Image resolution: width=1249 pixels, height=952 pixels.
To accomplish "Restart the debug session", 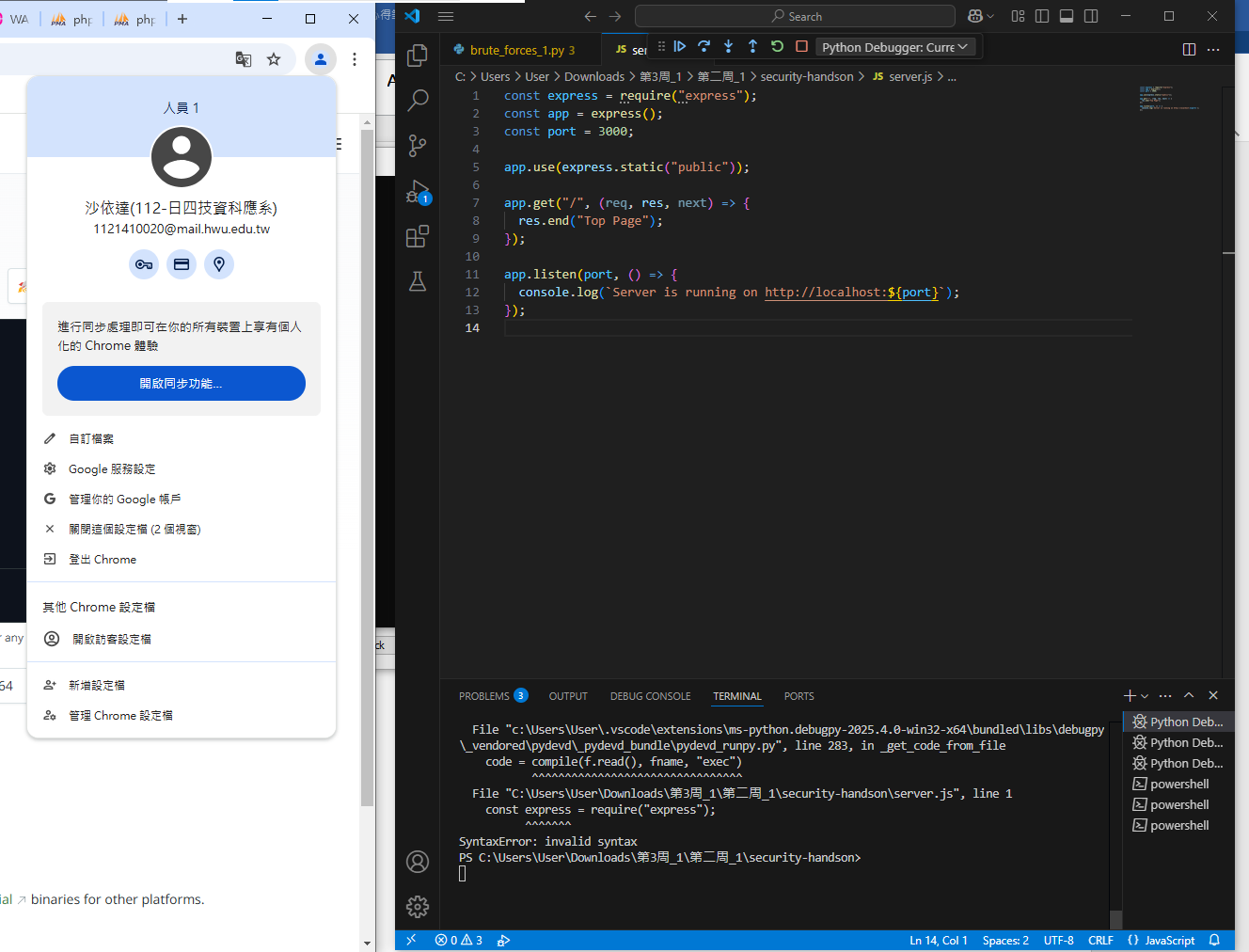I will tap(777, 46).
